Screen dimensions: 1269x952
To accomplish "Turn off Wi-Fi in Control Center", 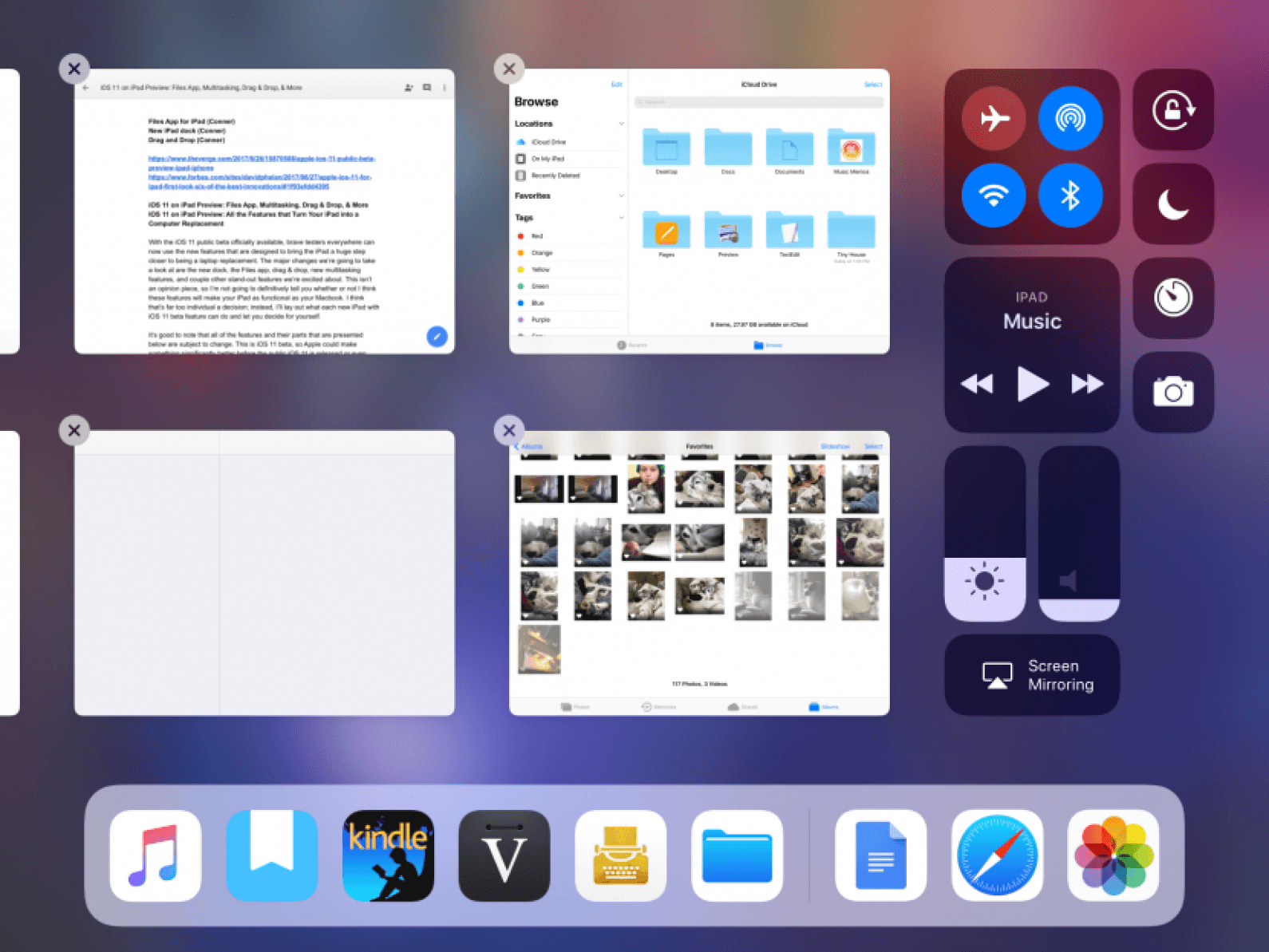I will point(994,196).
